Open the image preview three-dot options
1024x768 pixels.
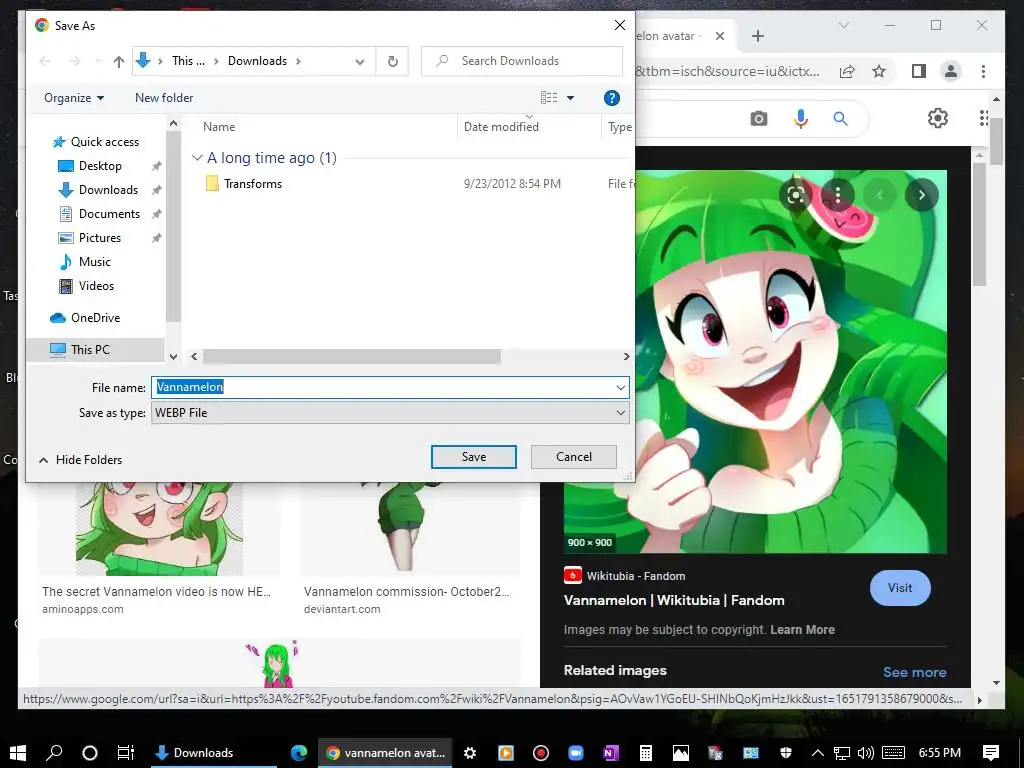pos(838,195)
